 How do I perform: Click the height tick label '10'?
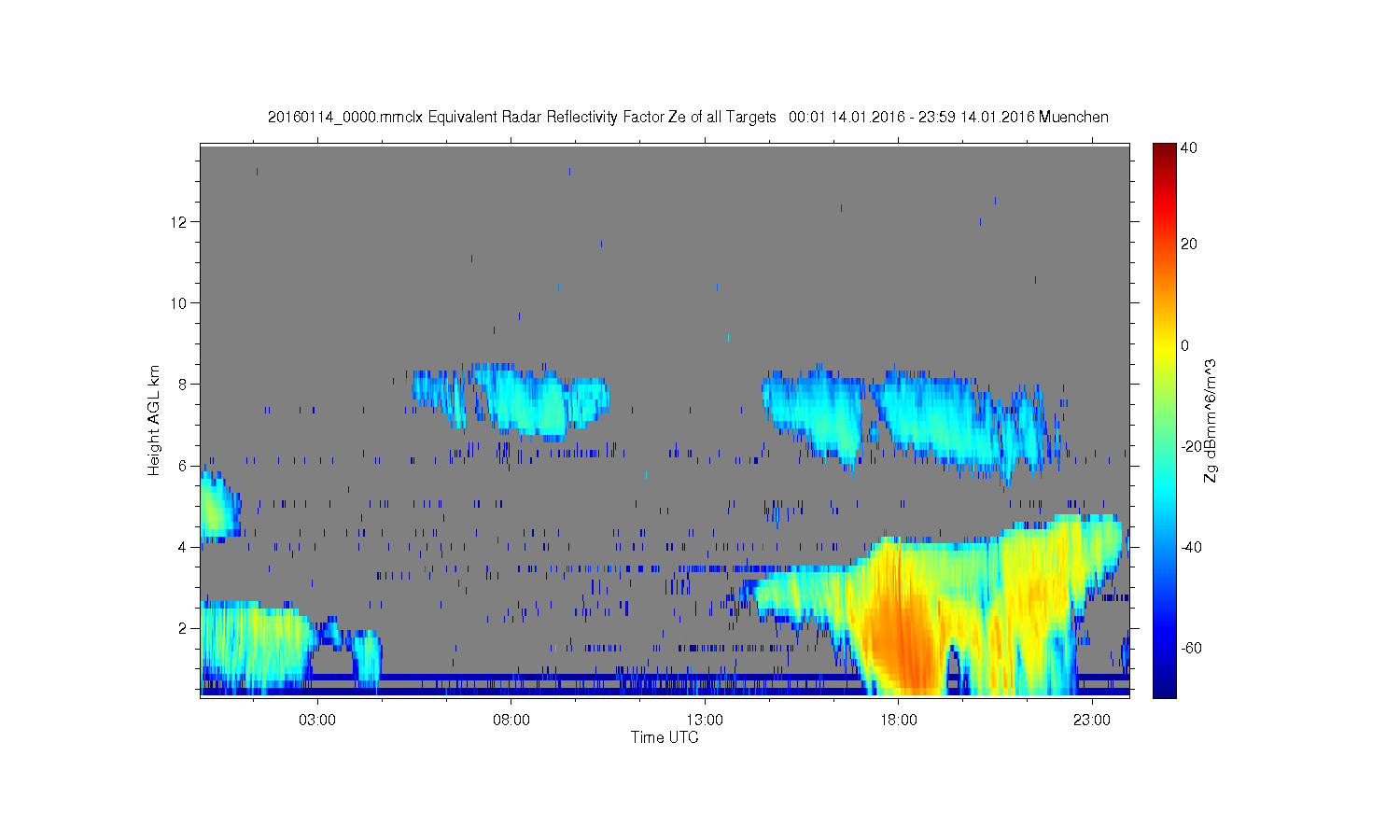click(180, 302)
